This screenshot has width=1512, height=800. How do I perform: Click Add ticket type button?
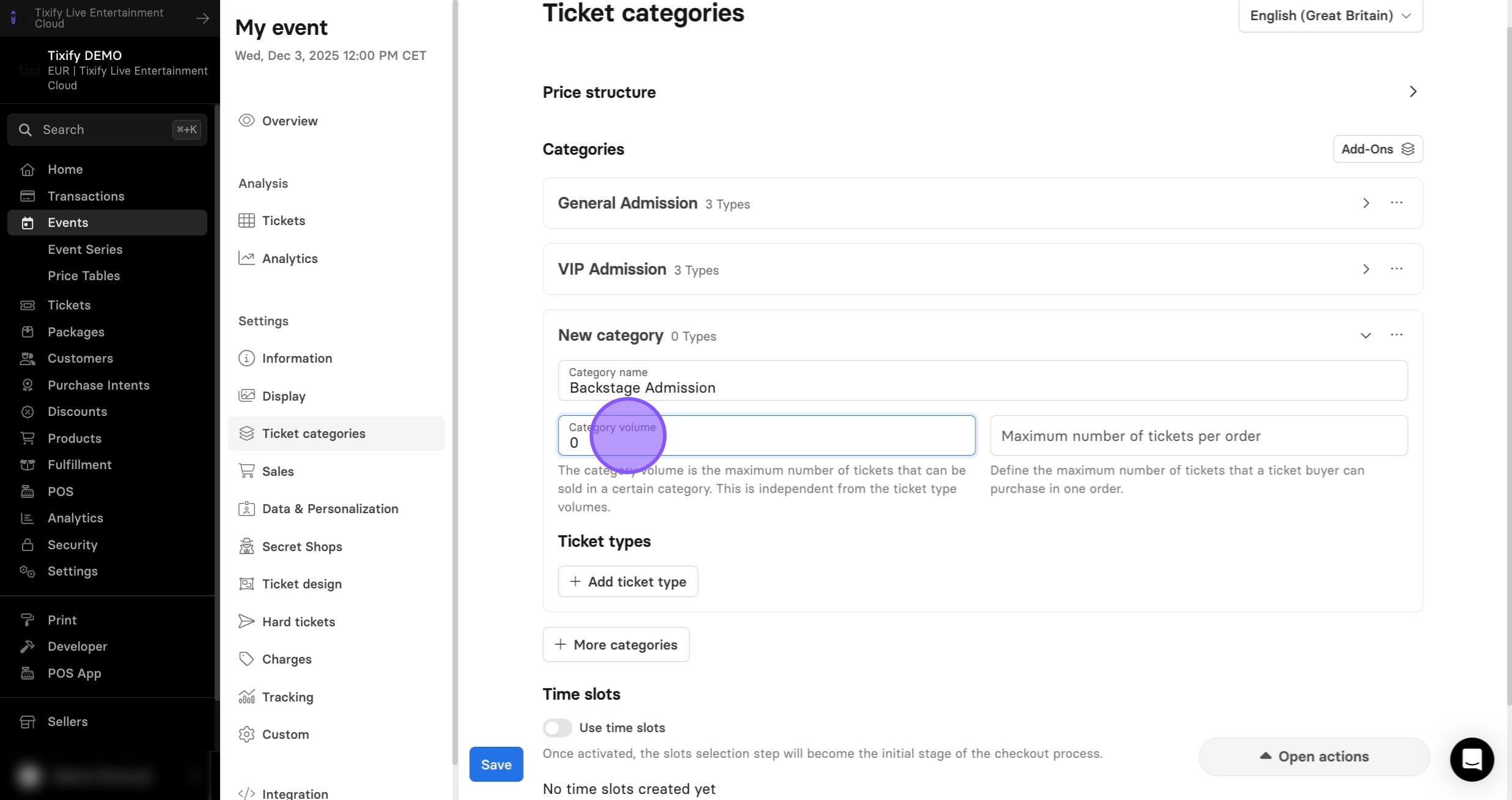pyautogui.click(x=628, y=582)
